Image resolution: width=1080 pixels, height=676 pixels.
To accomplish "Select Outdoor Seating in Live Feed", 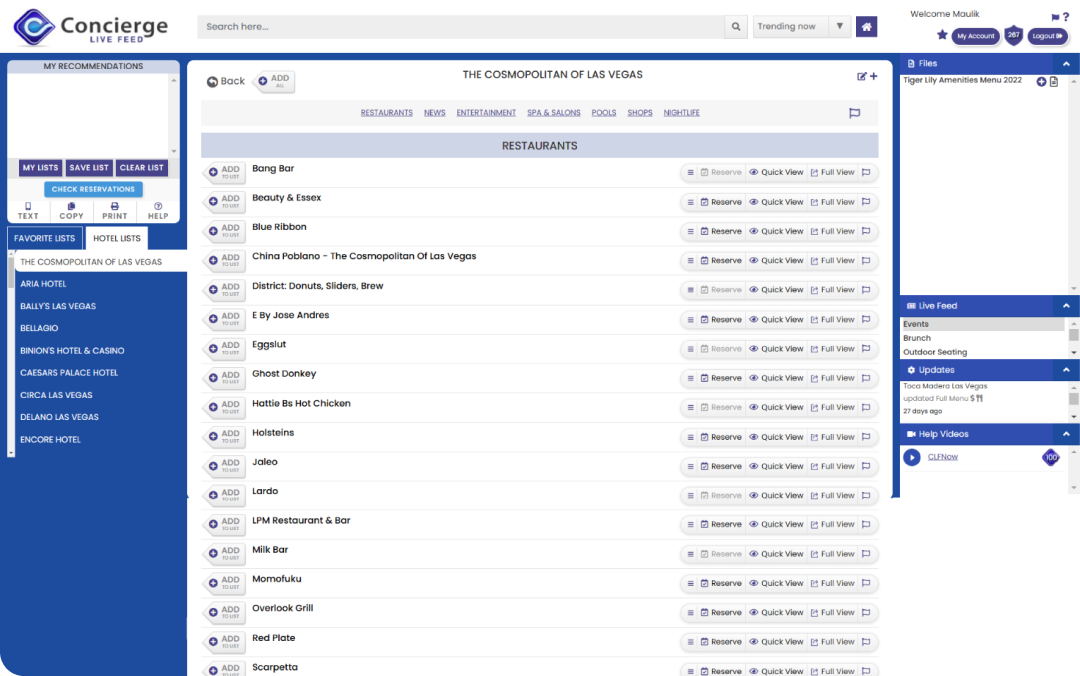I will 983,352.
